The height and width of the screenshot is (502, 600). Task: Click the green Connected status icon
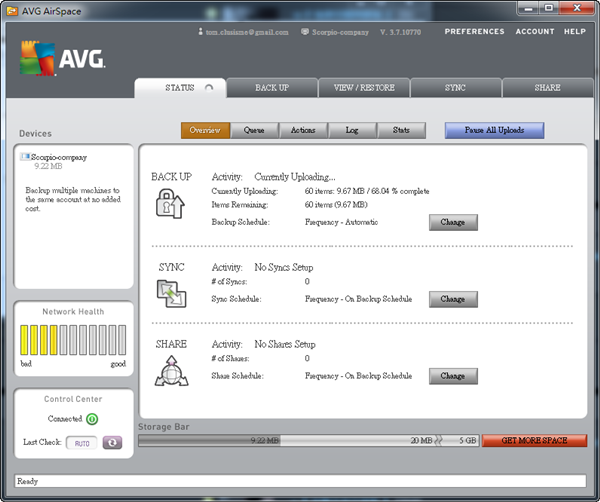pos(92,419)
